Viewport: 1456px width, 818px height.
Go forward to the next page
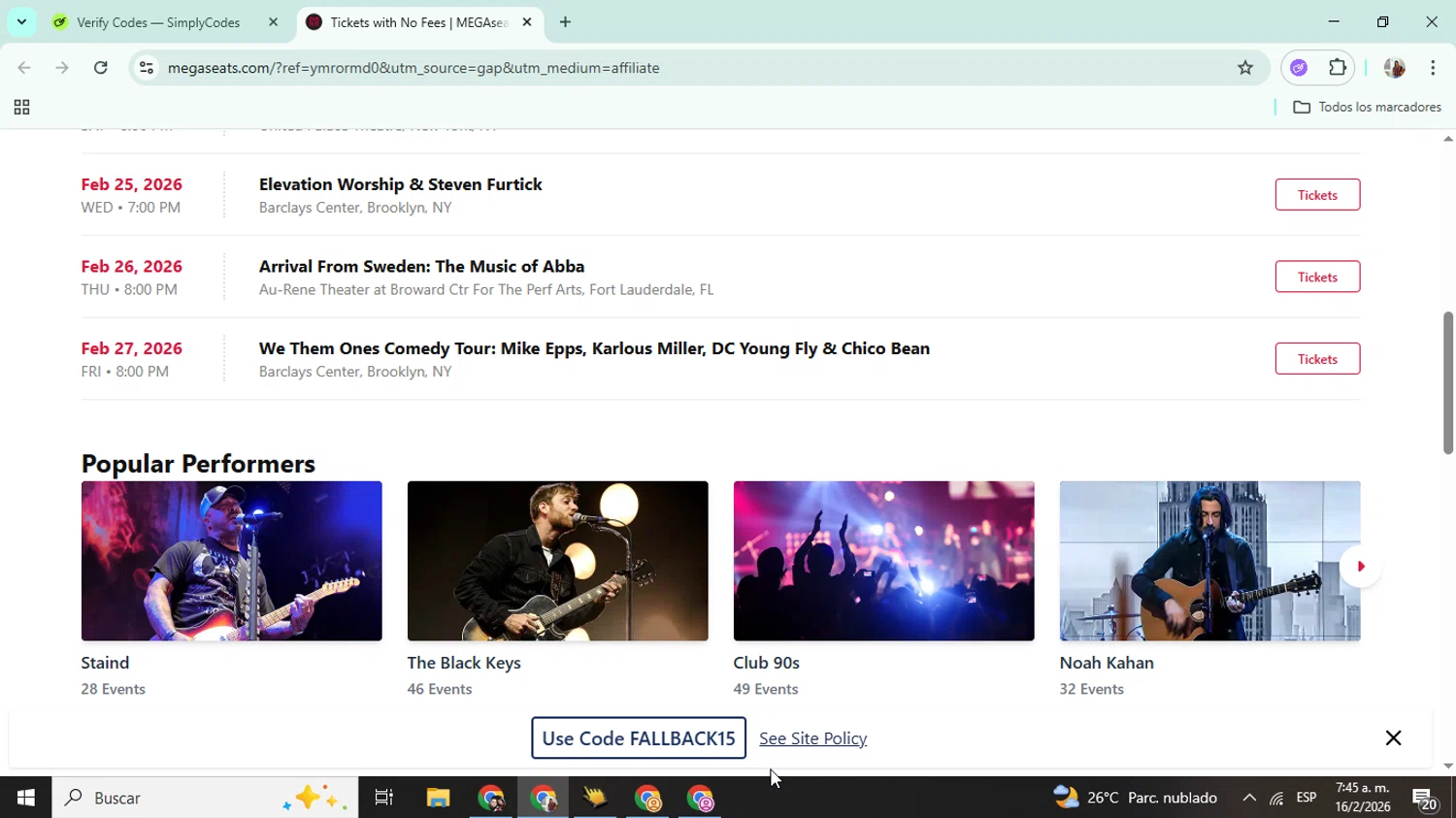click(x=62, y=68)
